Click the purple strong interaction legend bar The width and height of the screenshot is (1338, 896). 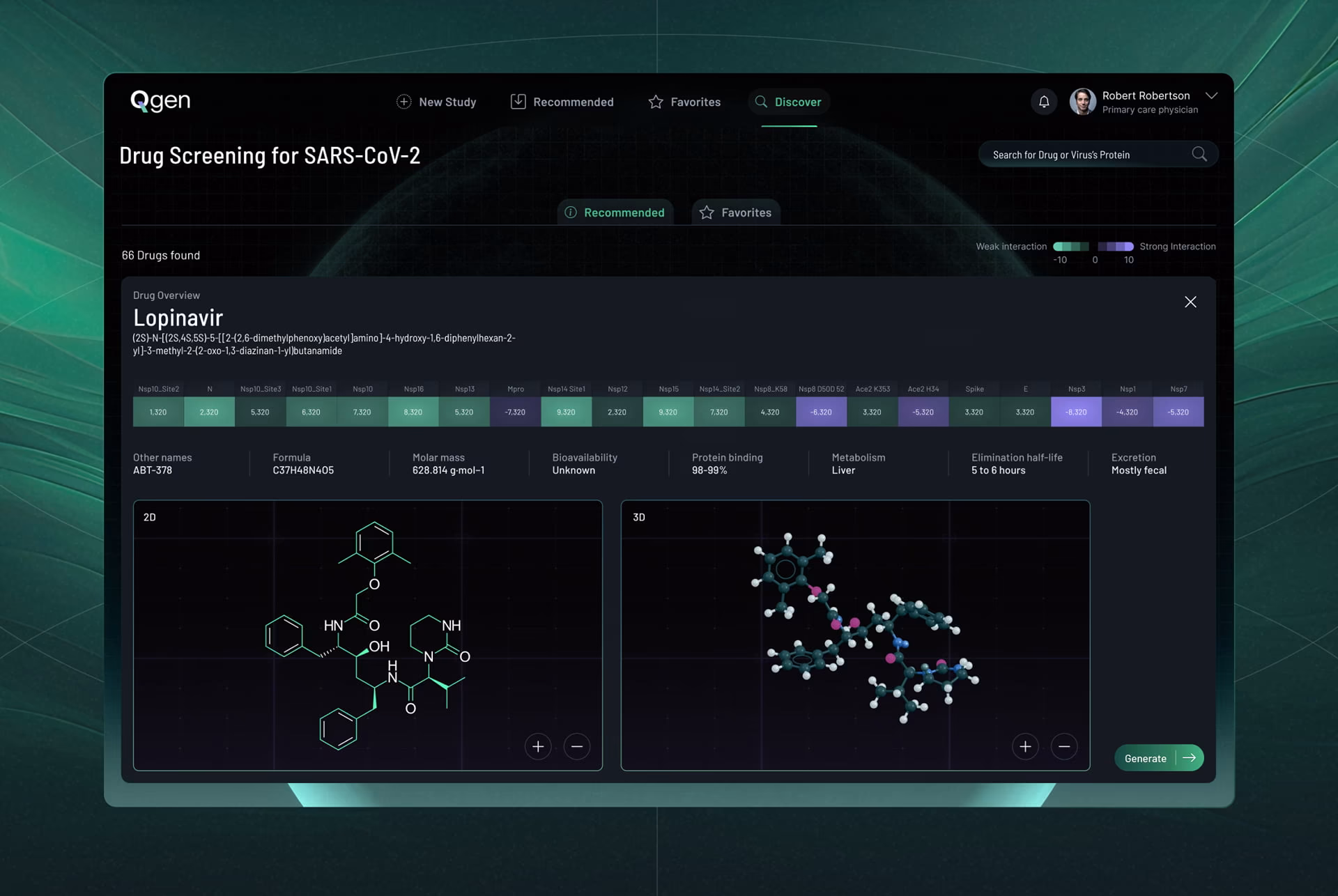(x=1116, y=247)
